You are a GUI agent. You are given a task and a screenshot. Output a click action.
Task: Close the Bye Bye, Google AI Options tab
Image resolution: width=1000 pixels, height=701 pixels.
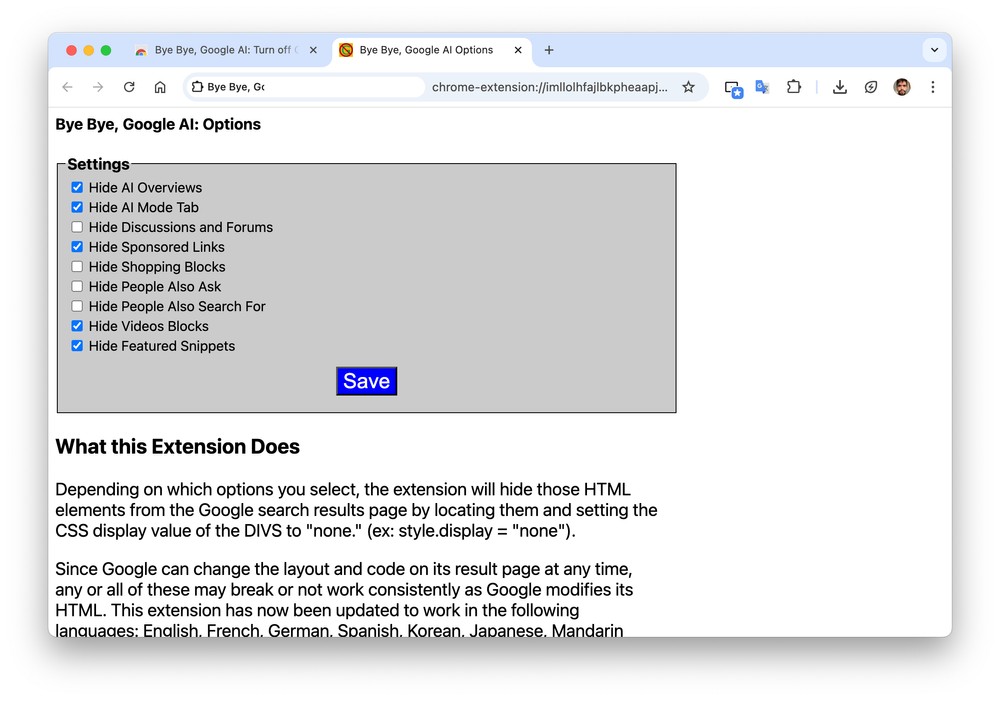(x=518, y=50)
